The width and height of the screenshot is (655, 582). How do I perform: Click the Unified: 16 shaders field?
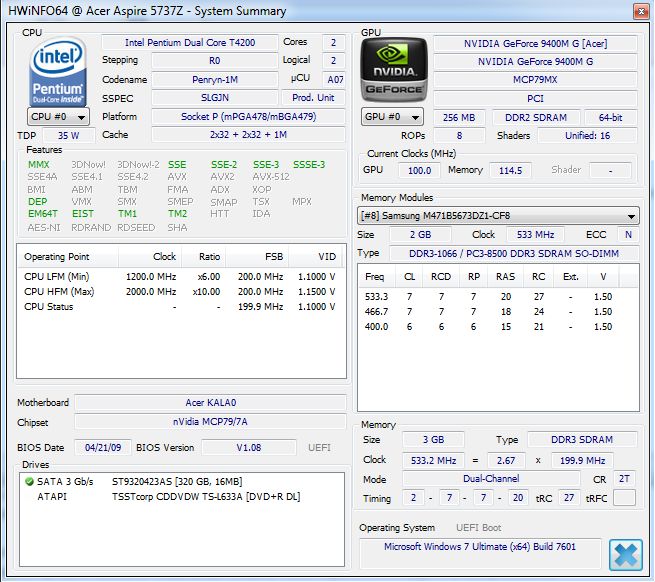[587, 136]
